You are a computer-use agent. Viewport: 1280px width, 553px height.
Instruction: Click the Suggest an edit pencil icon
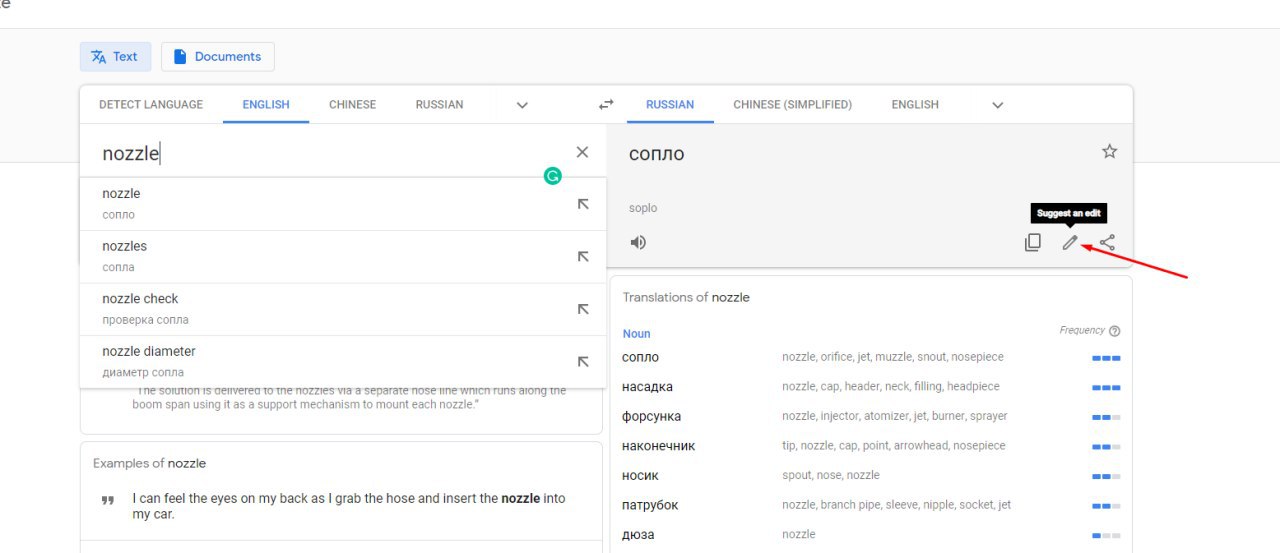pyautogui.click(x=1070, y=242)
